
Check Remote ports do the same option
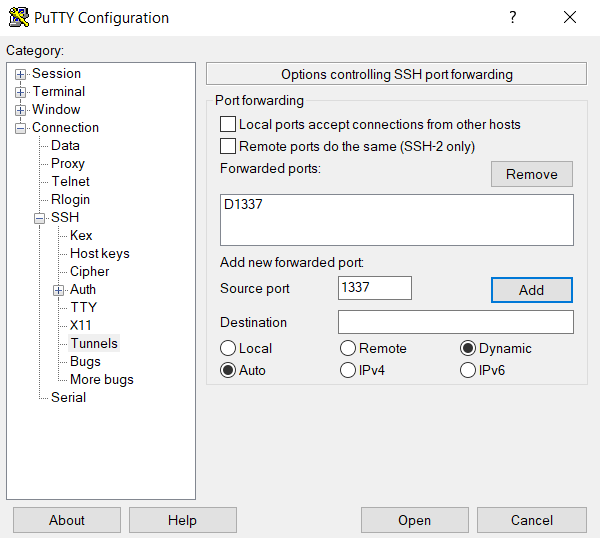click(x=228, y=147)
